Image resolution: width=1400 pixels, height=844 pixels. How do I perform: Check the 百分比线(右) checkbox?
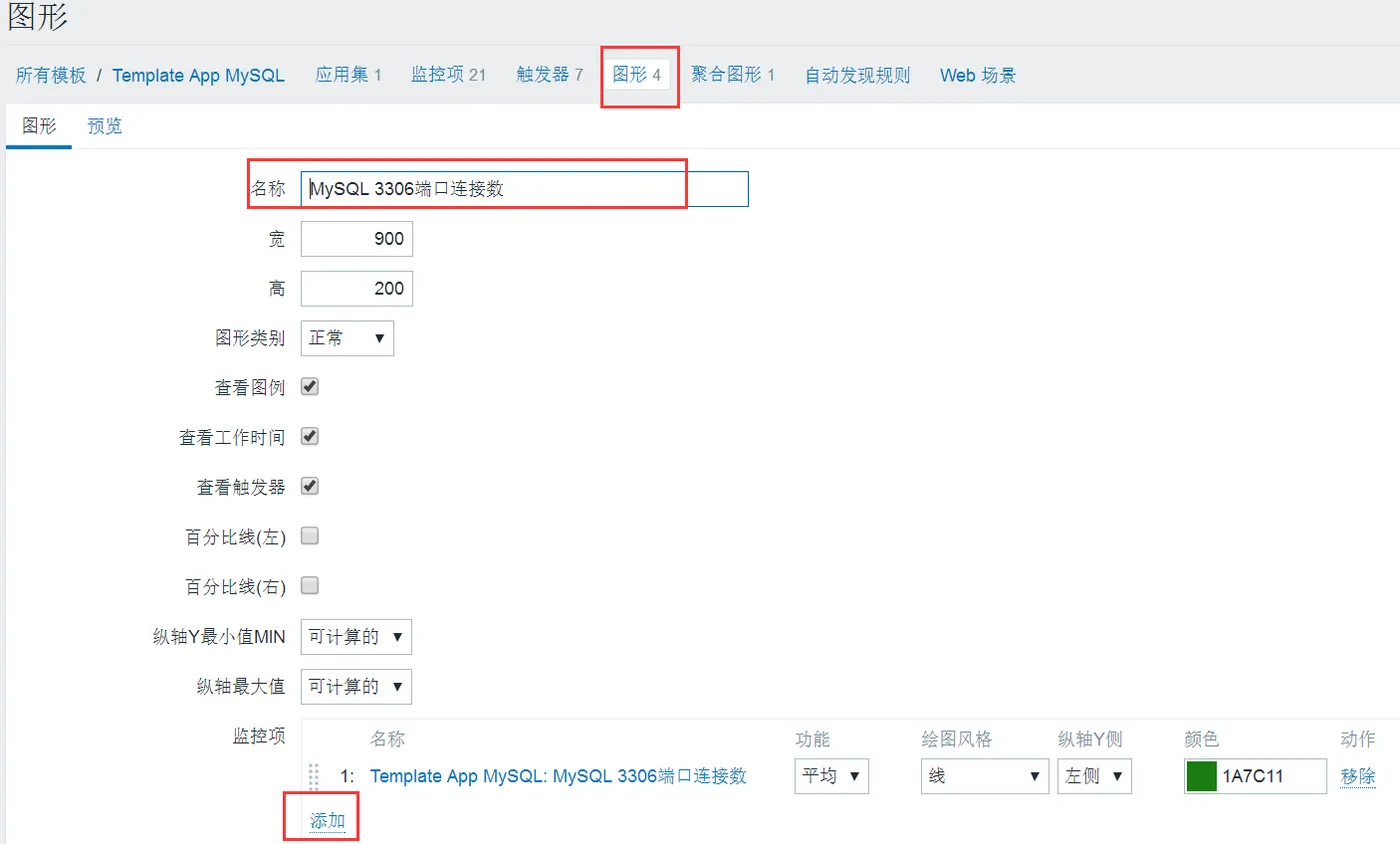[310, 585]
